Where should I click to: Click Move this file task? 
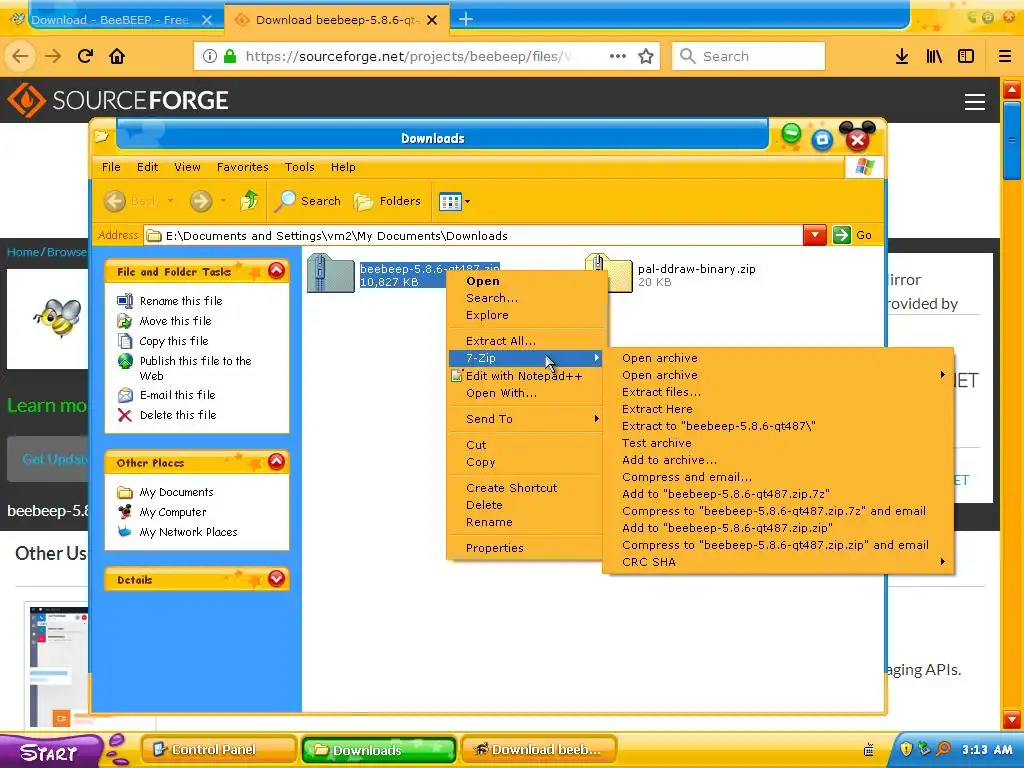pyautogui.click(x=175, y=321)
